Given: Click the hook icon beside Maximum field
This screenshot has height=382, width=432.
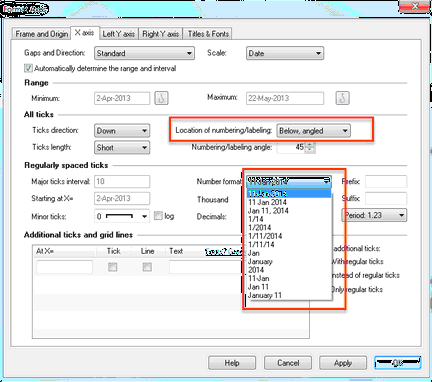Looking at the screenshot, I should click(342, 98).
